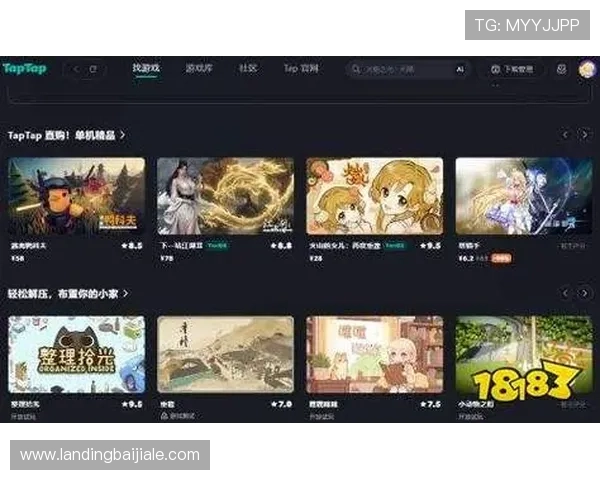Screen dimensions: 600x480
Task: Click the ¥58 game title text
Action: pos(28,246)
